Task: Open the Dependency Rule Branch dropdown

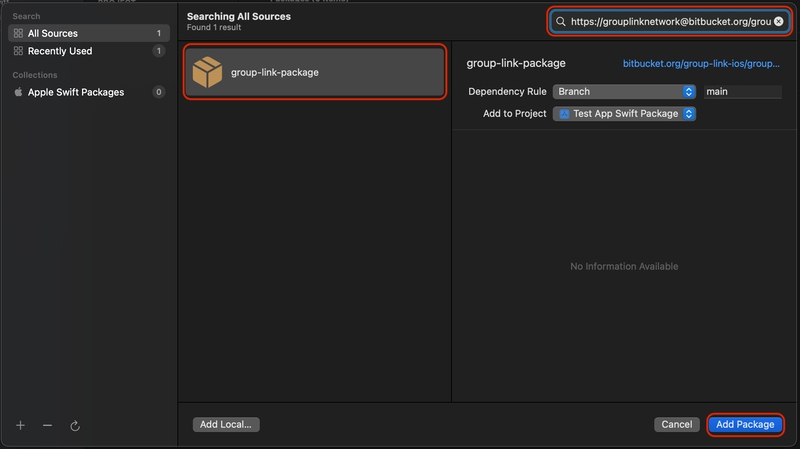Action: (624, 91)
